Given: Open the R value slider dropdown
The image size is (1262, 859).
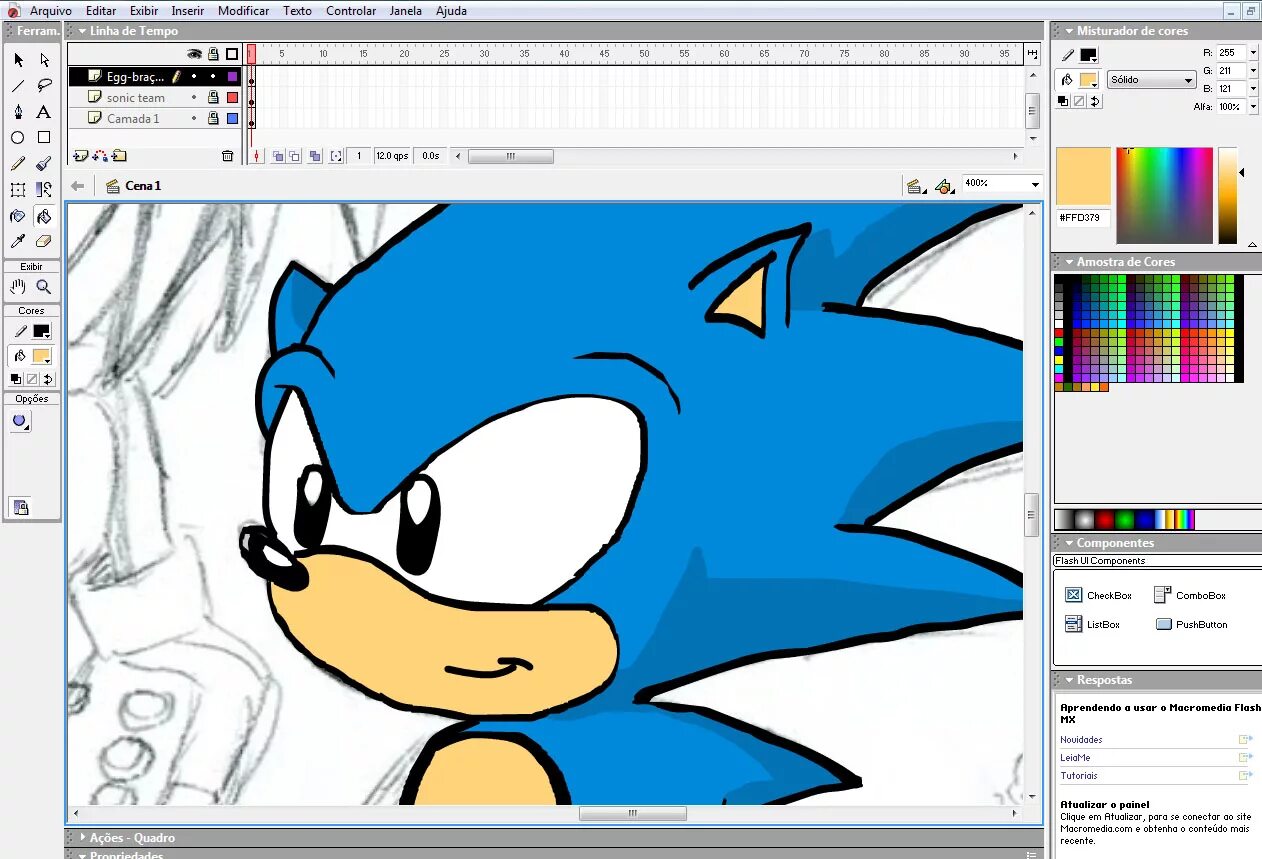Looking at the screenshot, I should click(1253, 53).
